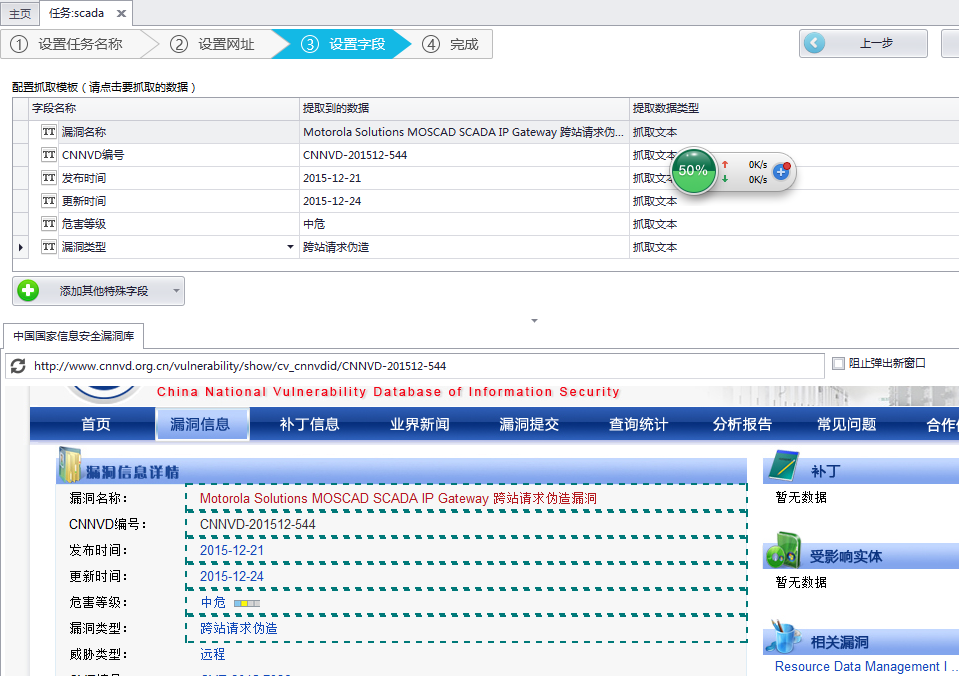The height and width of the screenshot is (676, 959).
Task: Click the 相关漏洞 panel pencil cup icon
Action: 785,636
